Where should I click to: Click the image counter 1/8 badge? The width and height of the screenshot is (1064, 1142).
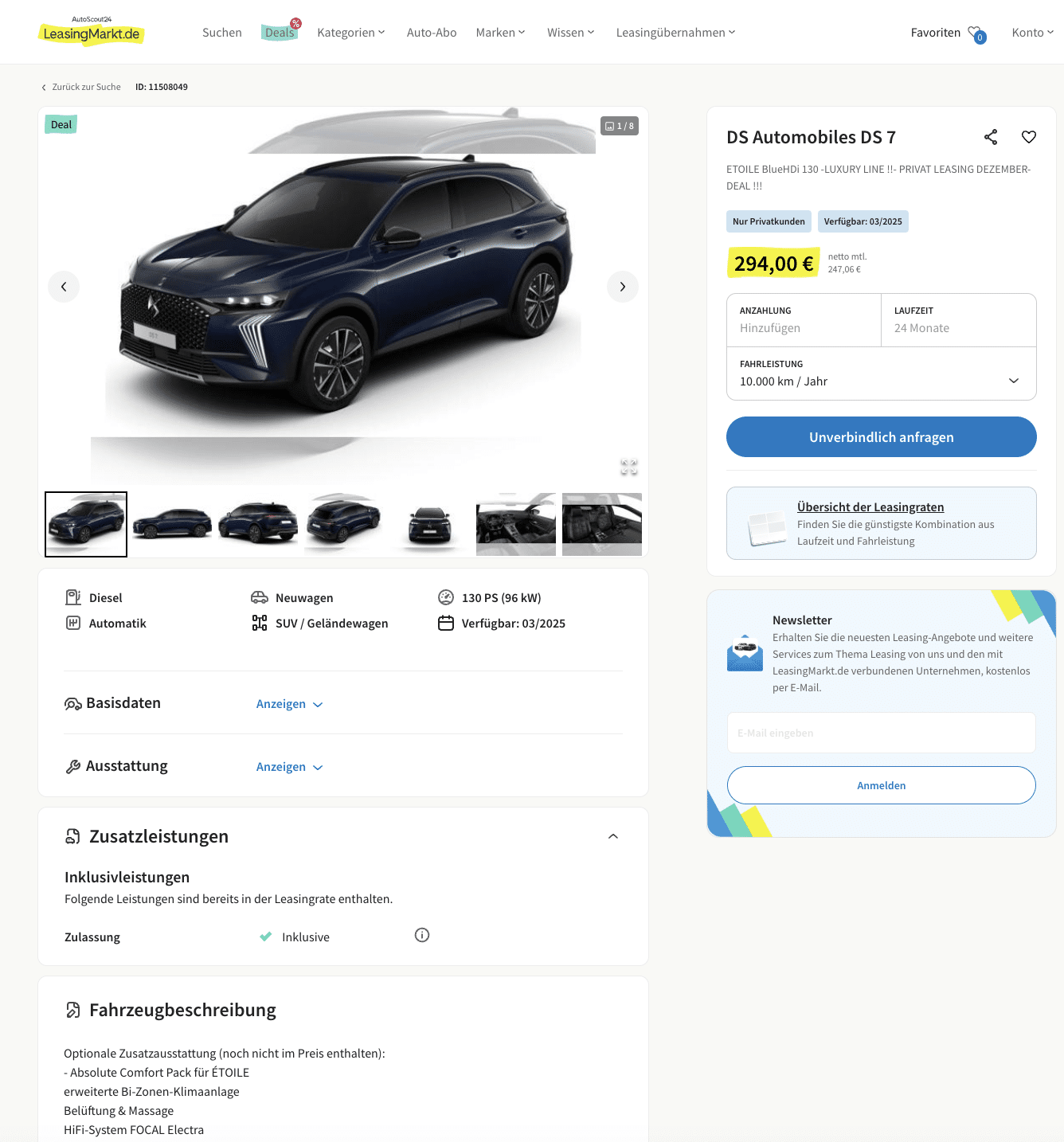(x=620, y=126)
